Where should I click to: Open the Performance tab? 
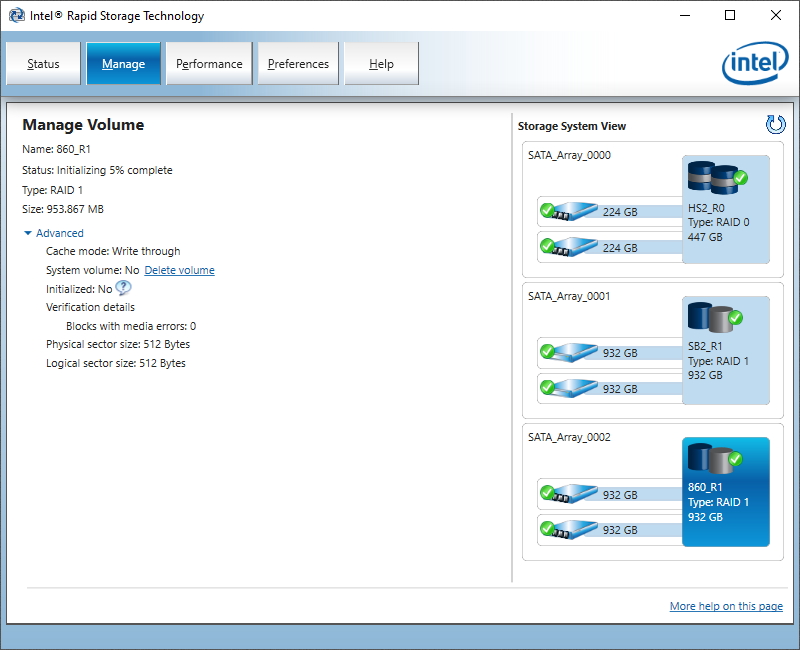(209, 64)
